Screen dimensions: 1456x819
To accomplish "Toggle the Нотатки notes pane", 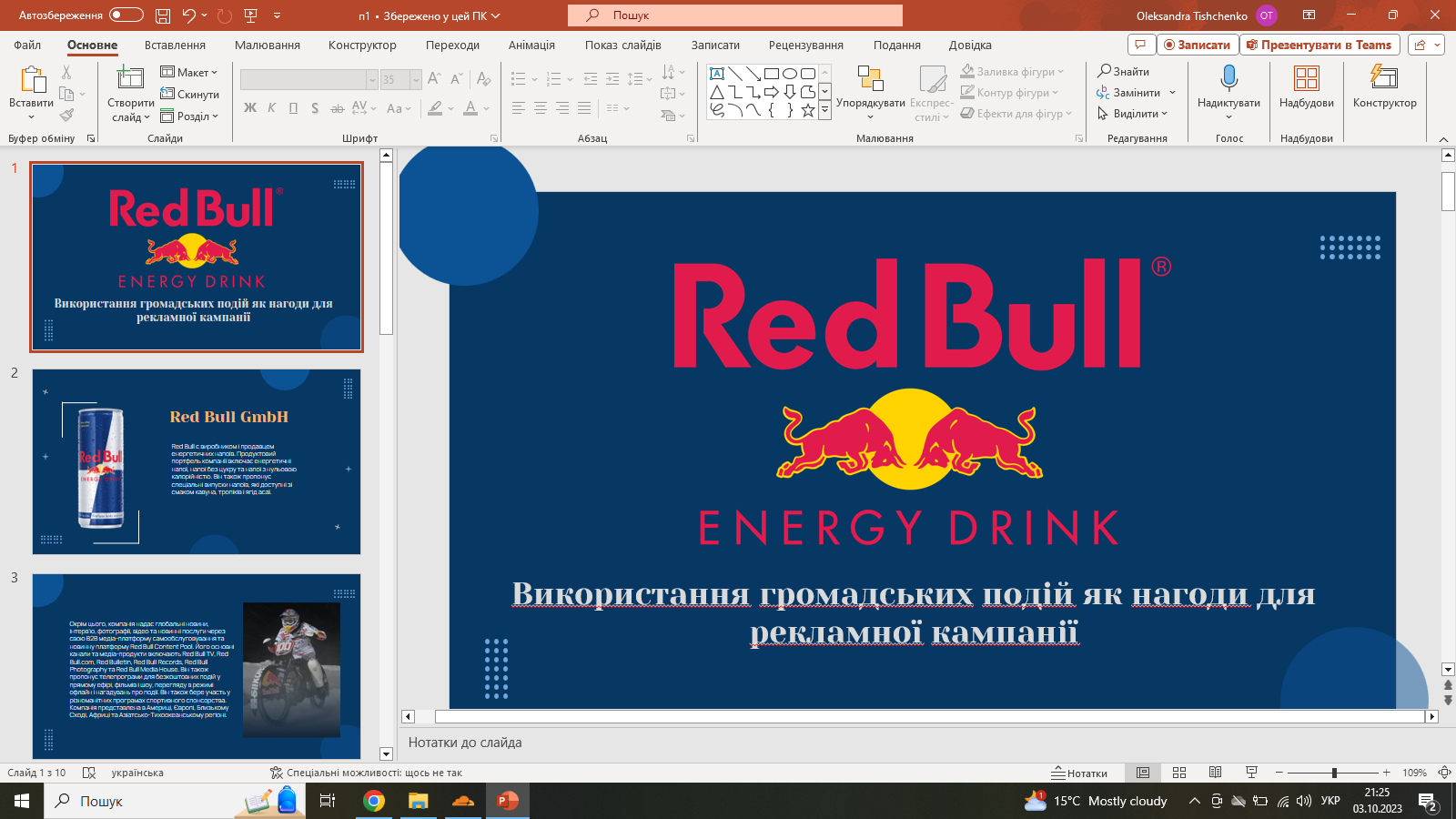I will click(x=1079, y=773).
